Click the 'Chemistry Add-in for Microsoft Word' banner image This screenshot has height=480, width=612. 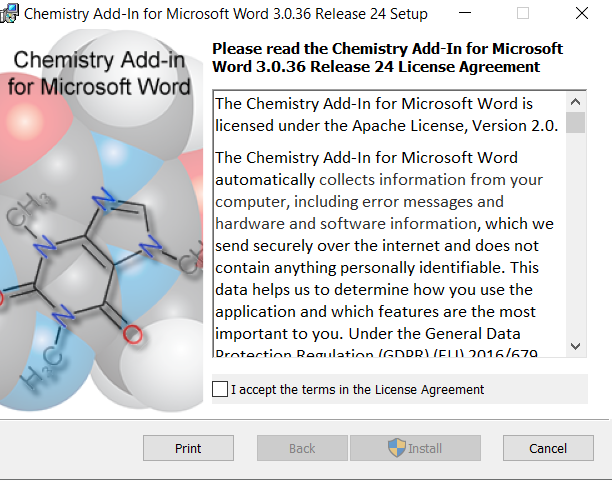101,220
